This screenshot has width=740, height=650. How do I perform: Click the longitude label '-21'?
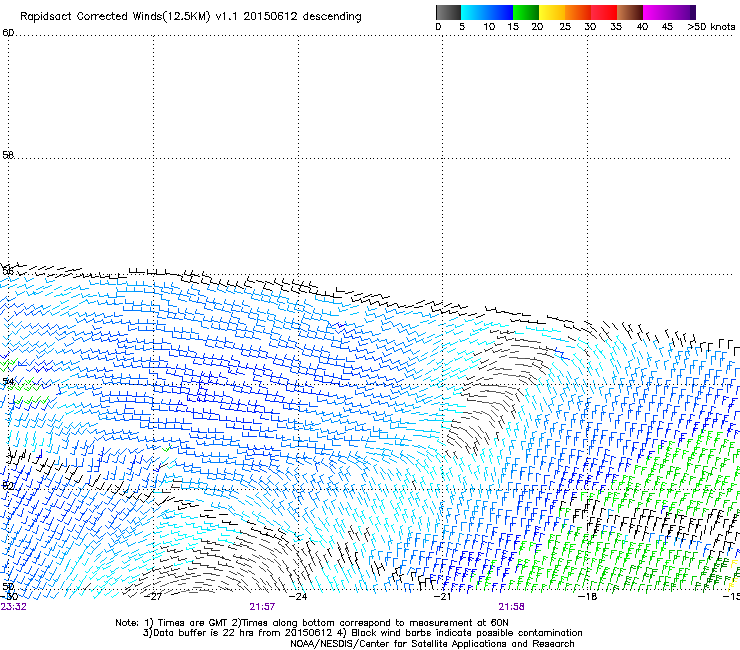(x=443, y=597)
